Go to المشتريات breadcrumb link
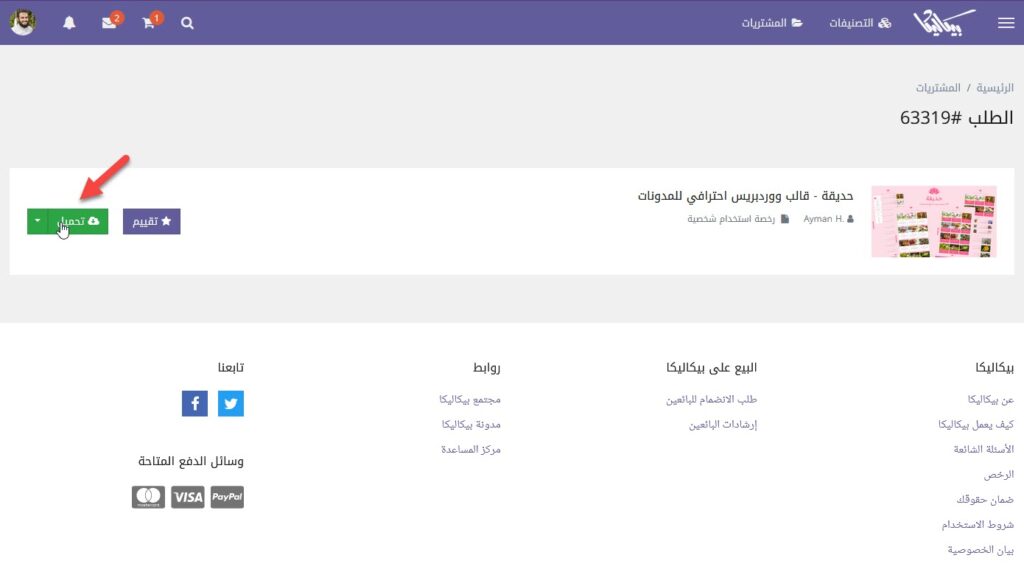The width and height of the screenshot is (1024, 572). click(x=938, y=87)
